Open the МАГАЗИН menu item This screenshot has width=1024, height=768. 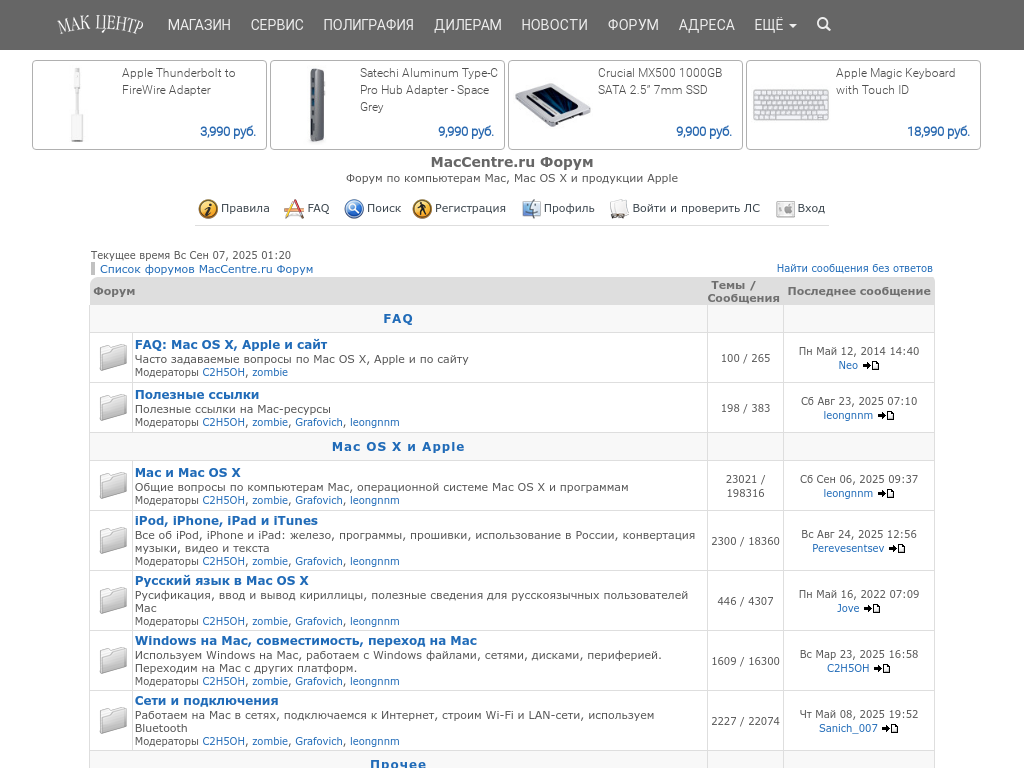[x=199, y=25]
